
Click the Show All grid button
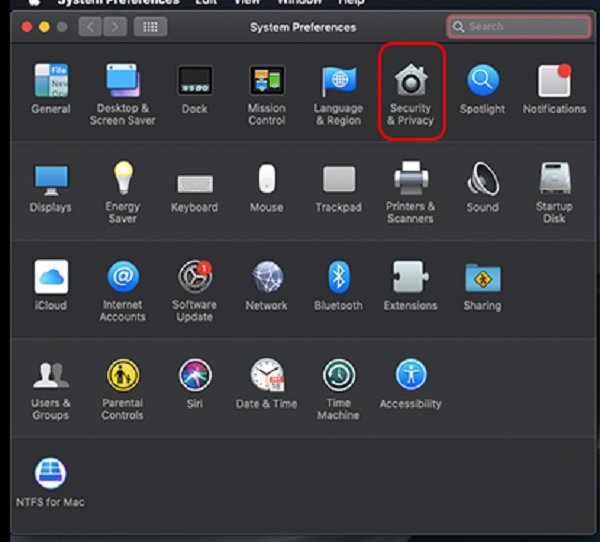[150, 27]
